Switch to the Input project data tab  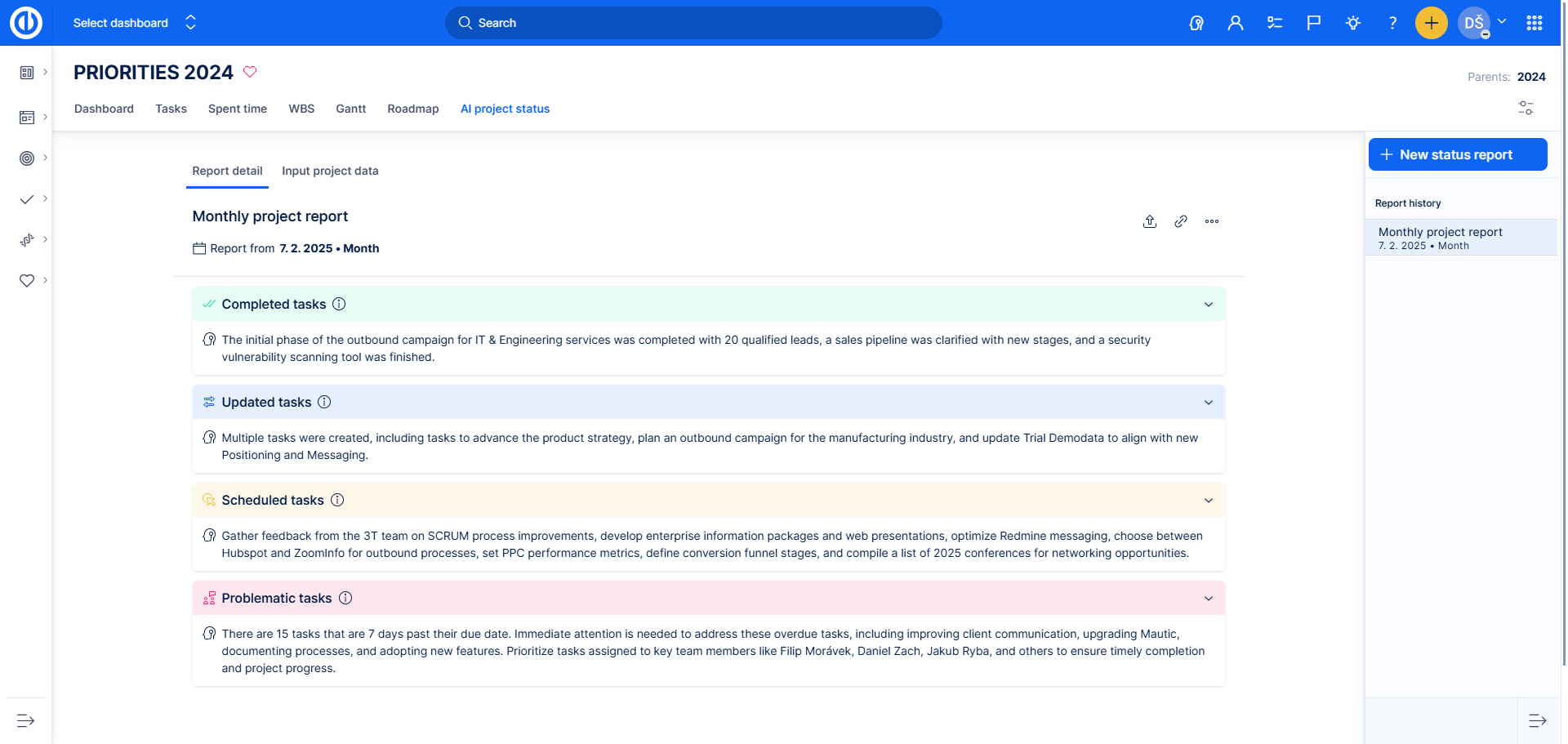330,171
